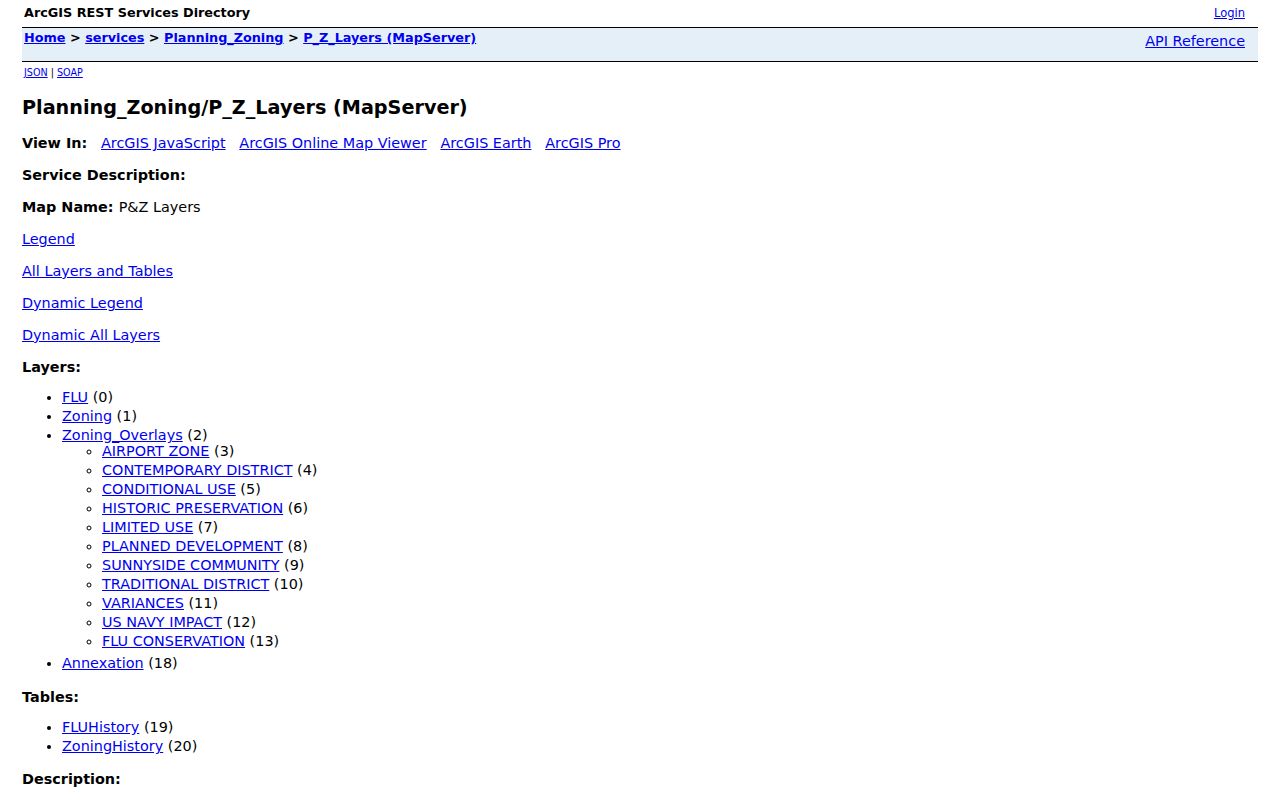Click the page heading Planning_Zoning/P_Z_Layers (MapServer)
The image size is (1280, 800).
(x=245, y=107)
